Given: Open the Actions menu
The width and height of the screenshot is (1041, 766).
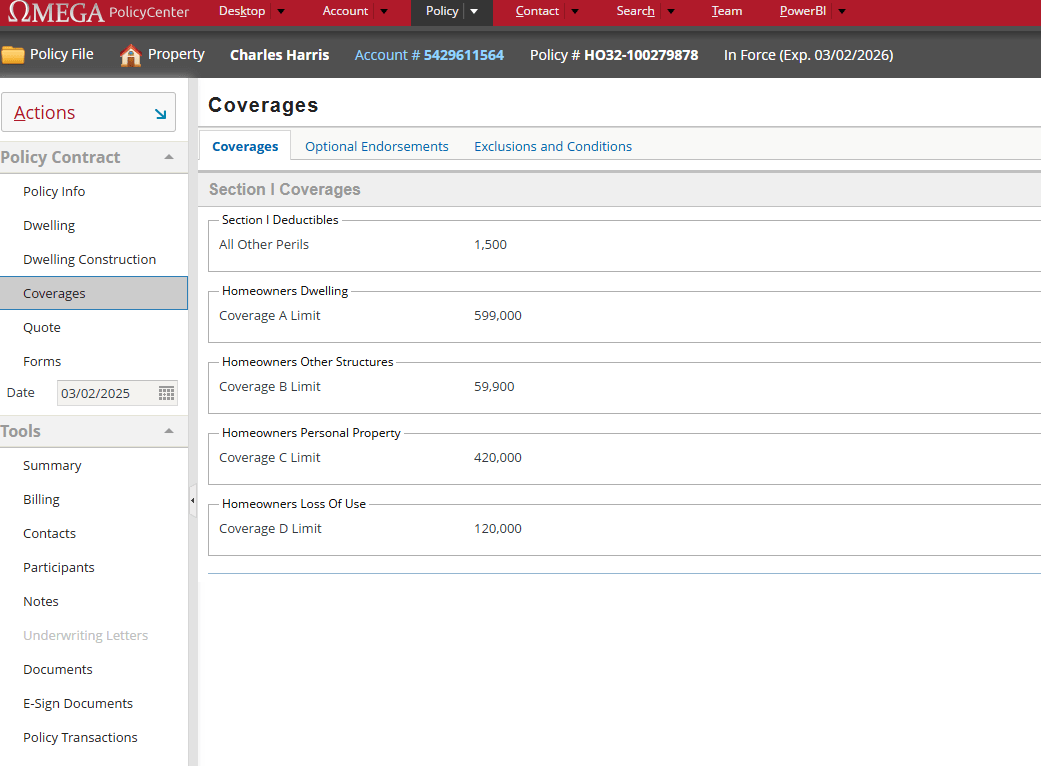Looking at the screenshot, I should coord(88,112).
